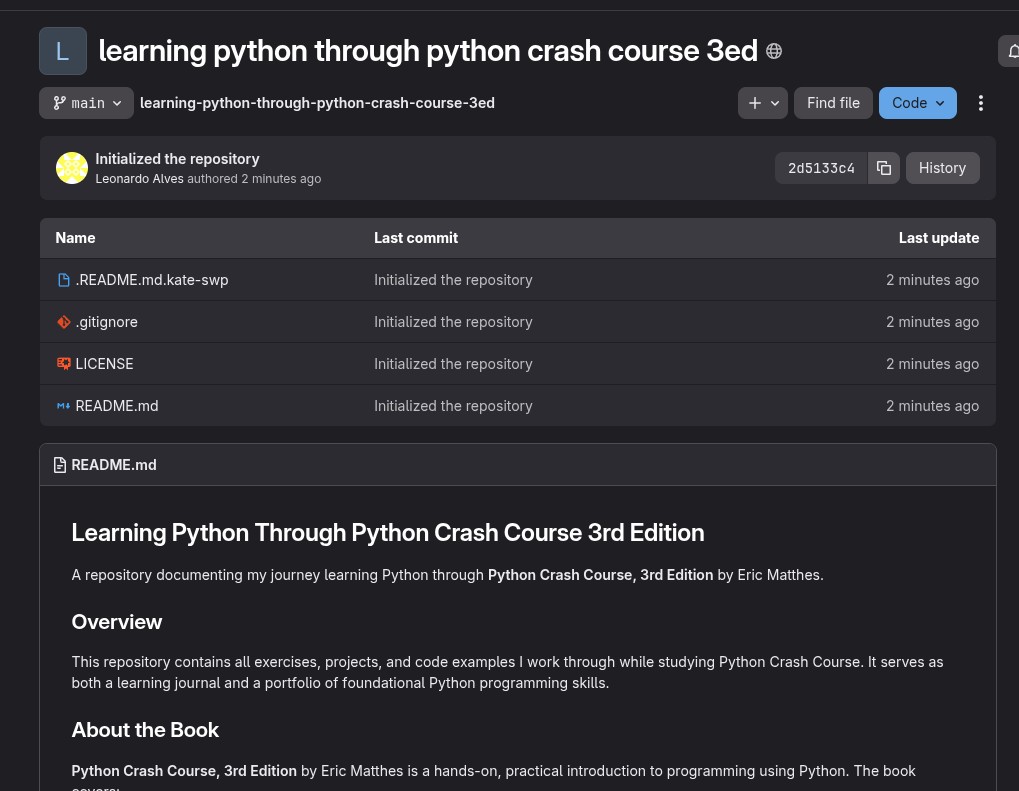This screenshot has height=791, width=1019.
Task: Expand the main branch selector dropdown
Action: click(87, 103)
